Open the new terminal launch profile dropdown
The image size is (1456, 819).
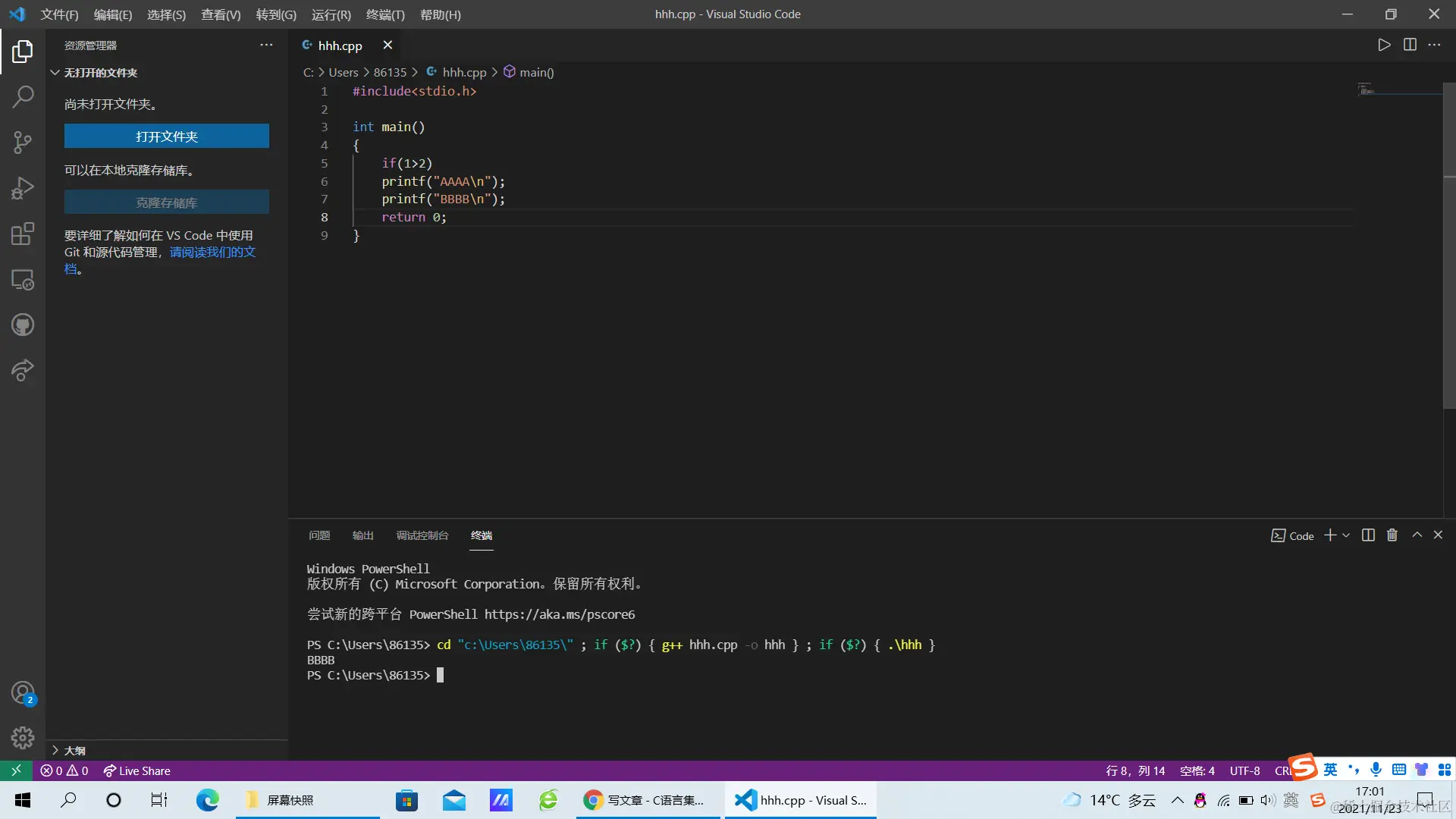(x=1347, y=535)
